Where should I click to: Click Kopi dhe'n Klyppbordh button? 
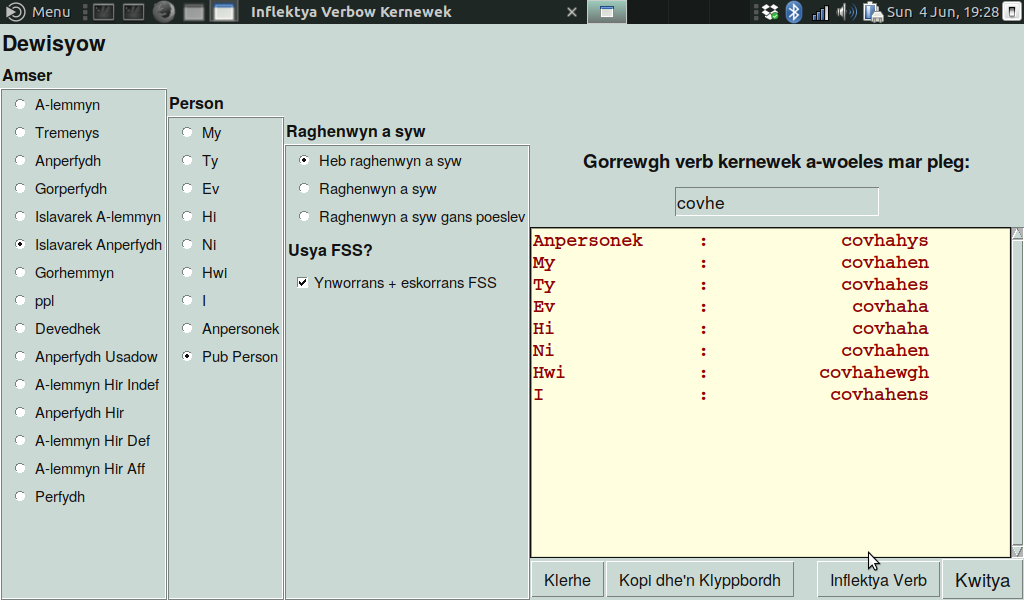699,580
